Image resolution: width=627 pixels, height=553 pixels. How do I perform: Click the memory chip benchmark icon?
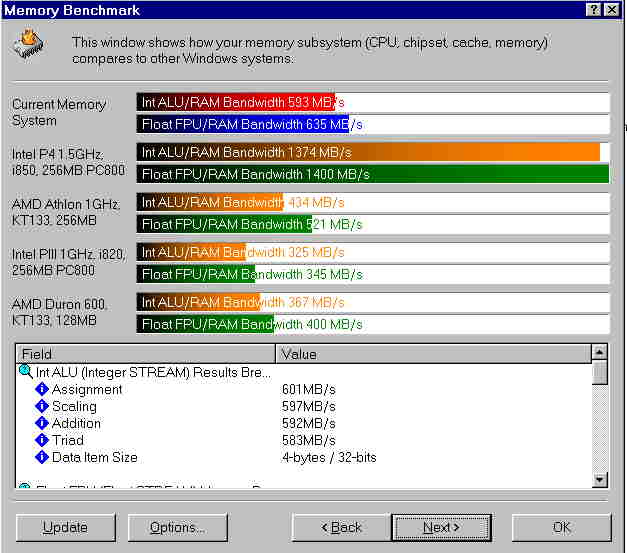pos(29,44)
